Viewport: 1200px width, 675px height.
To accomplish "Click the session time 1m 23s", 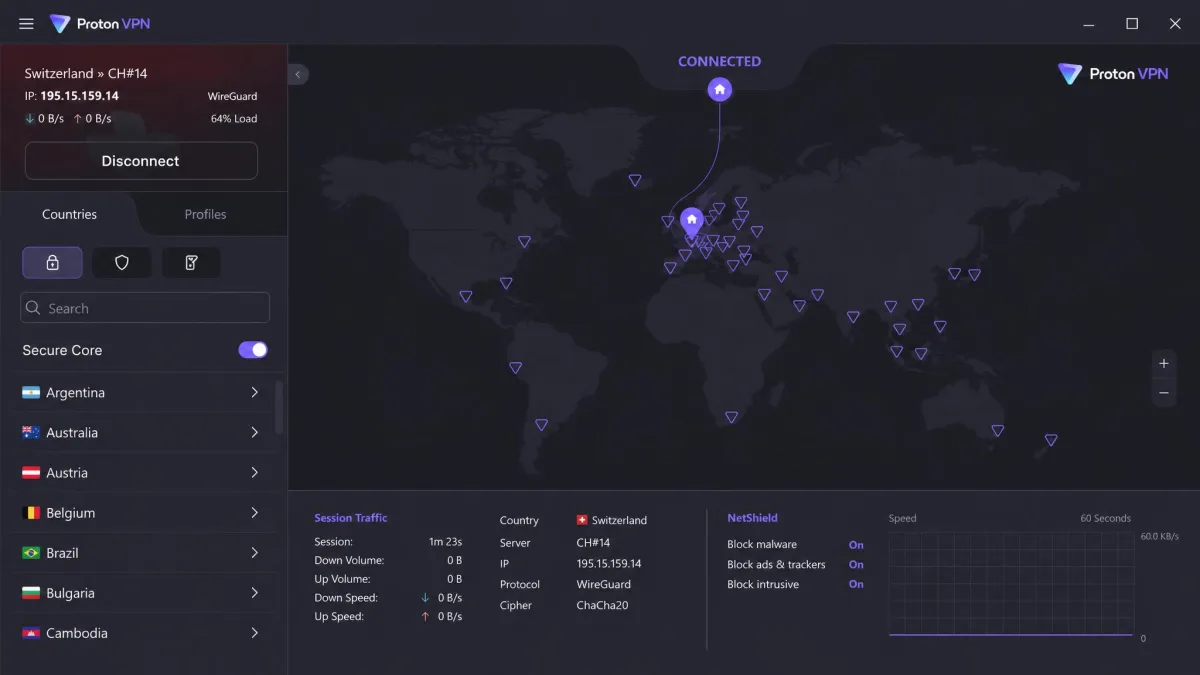I will [446, 542].
